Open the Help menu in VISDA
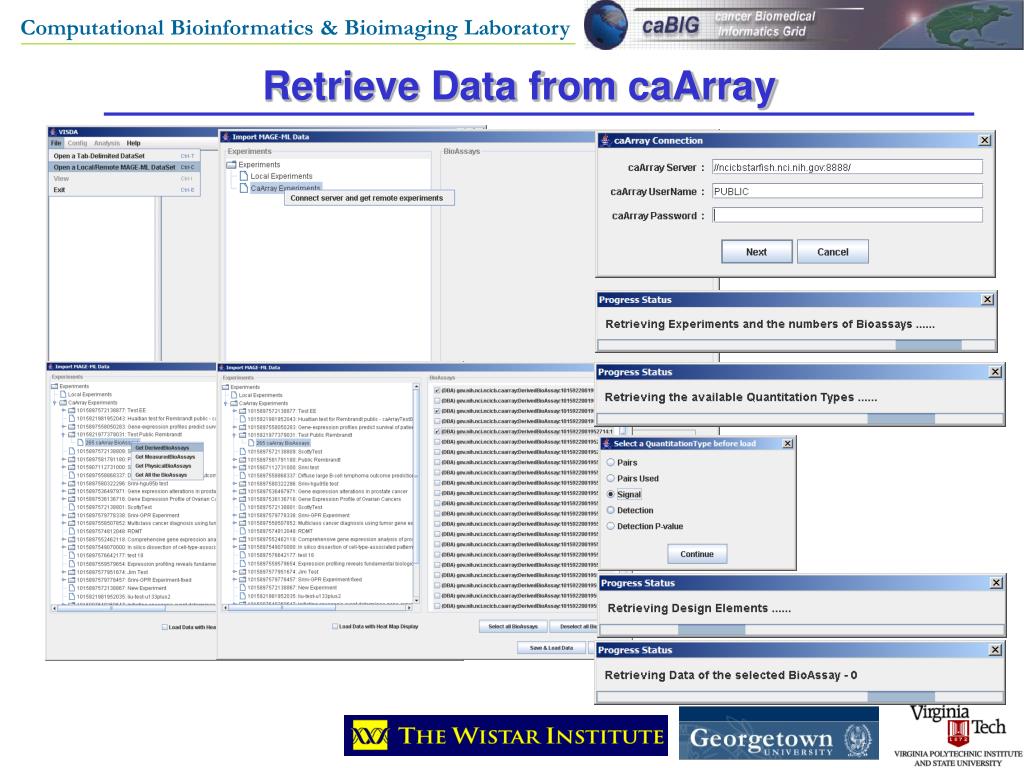 133,143
